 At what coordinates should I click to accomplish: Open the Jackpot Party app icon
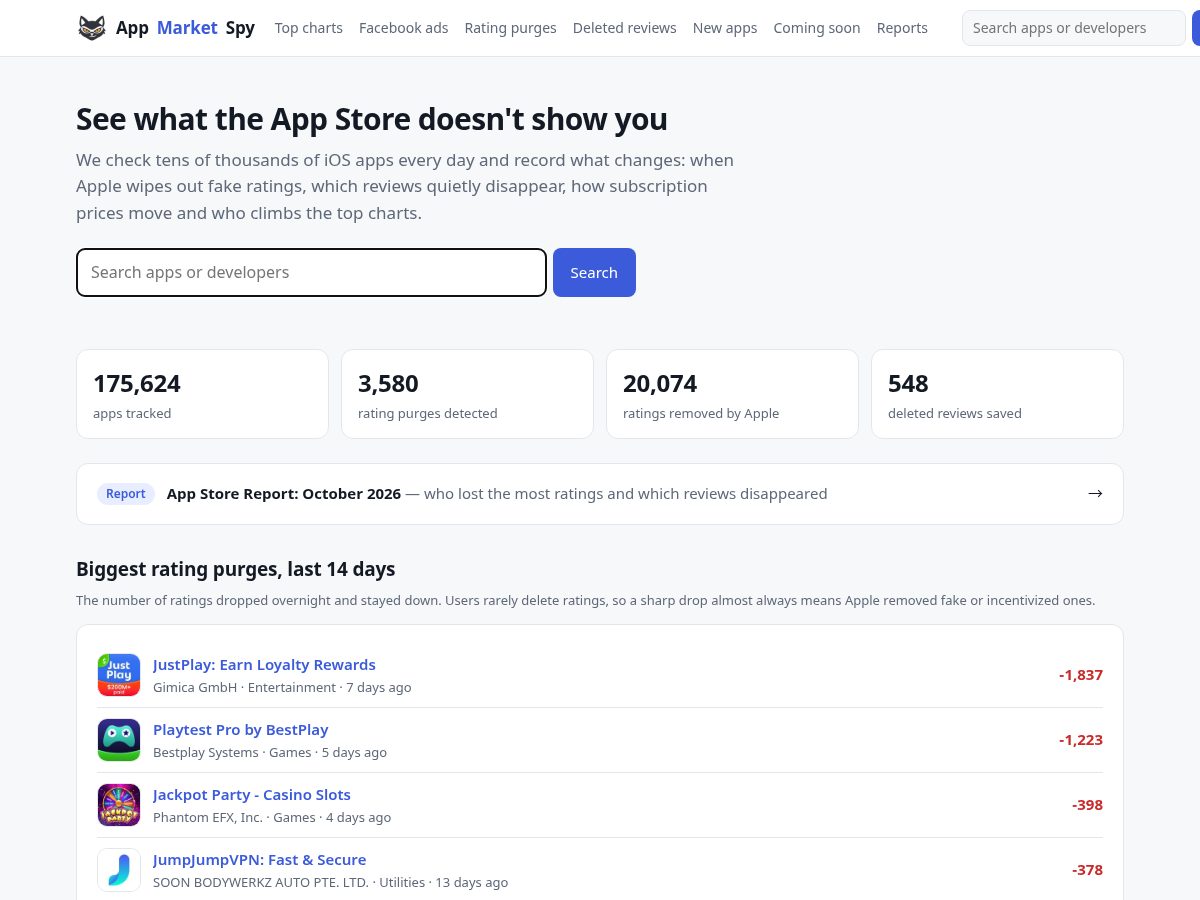(x=119, y=805)
